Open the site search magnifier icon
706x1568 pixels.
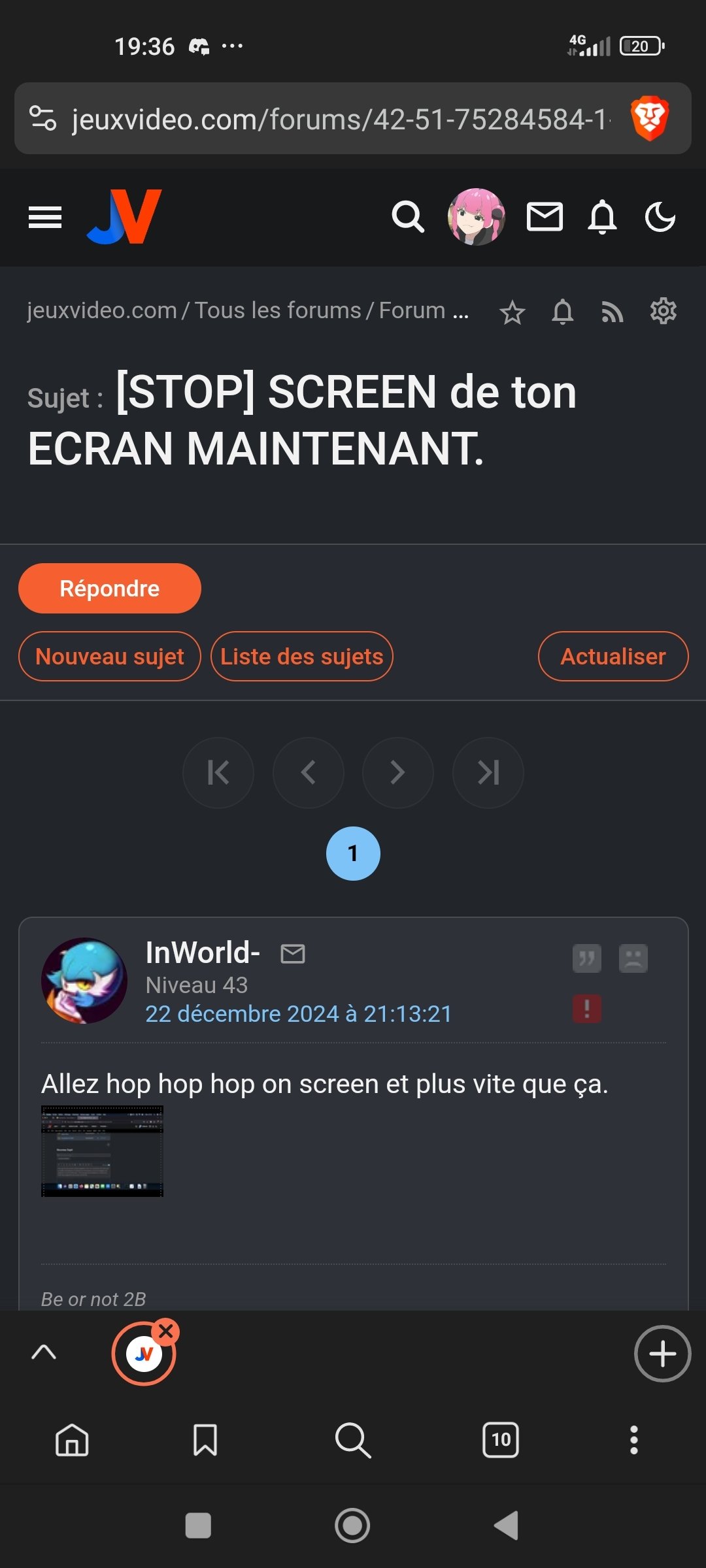coord(408,217)
